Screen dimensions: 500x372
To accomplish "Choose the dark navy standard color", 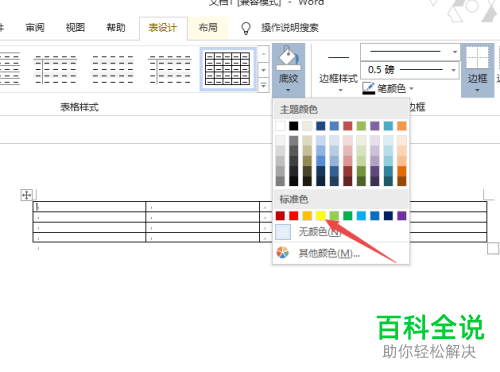I will 388,216.
